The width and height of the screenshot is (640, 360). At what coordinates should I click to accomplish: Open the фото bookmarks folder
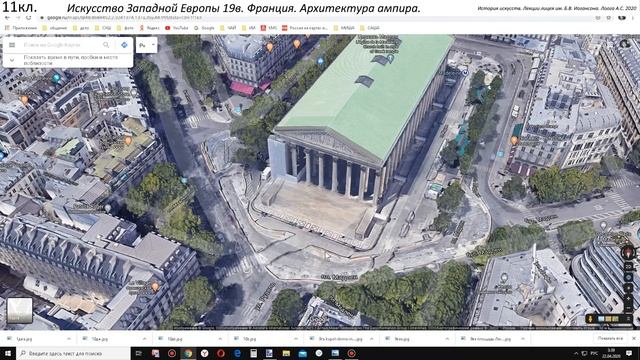coord(126,28)
